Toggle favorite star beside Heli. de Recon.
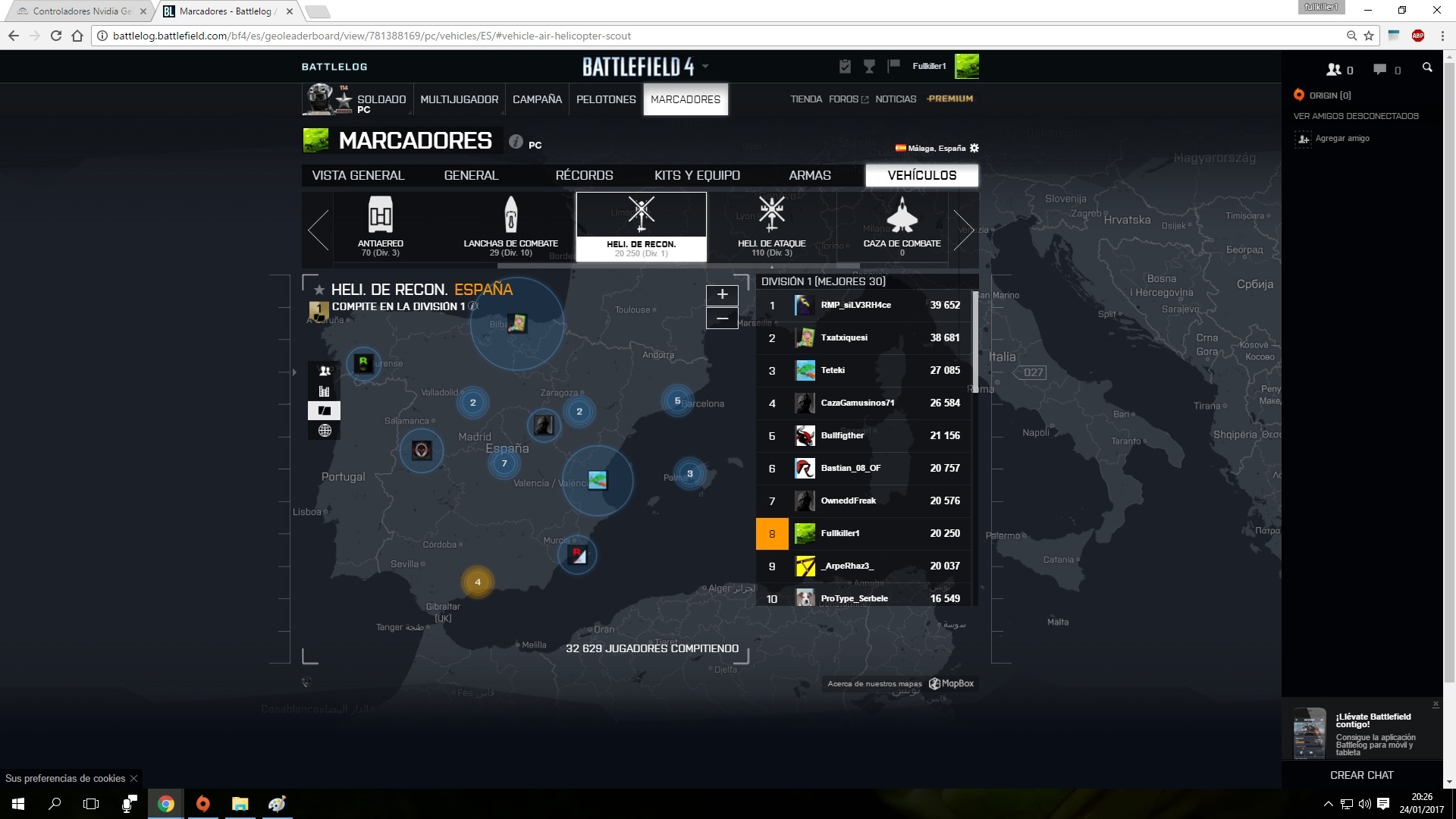Viewport: 1456px width, 819px height. (x=319, y=290)
